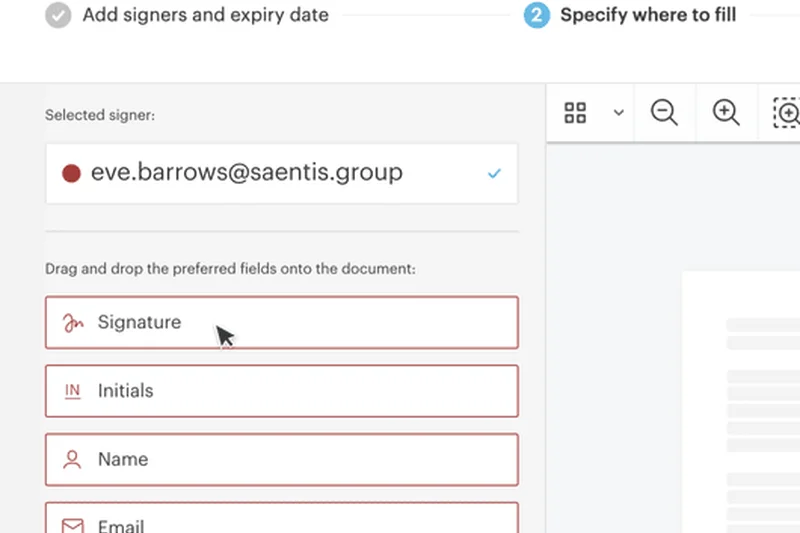
Task: Select the "Specify where to fill" step
Action: click(648, 16)
